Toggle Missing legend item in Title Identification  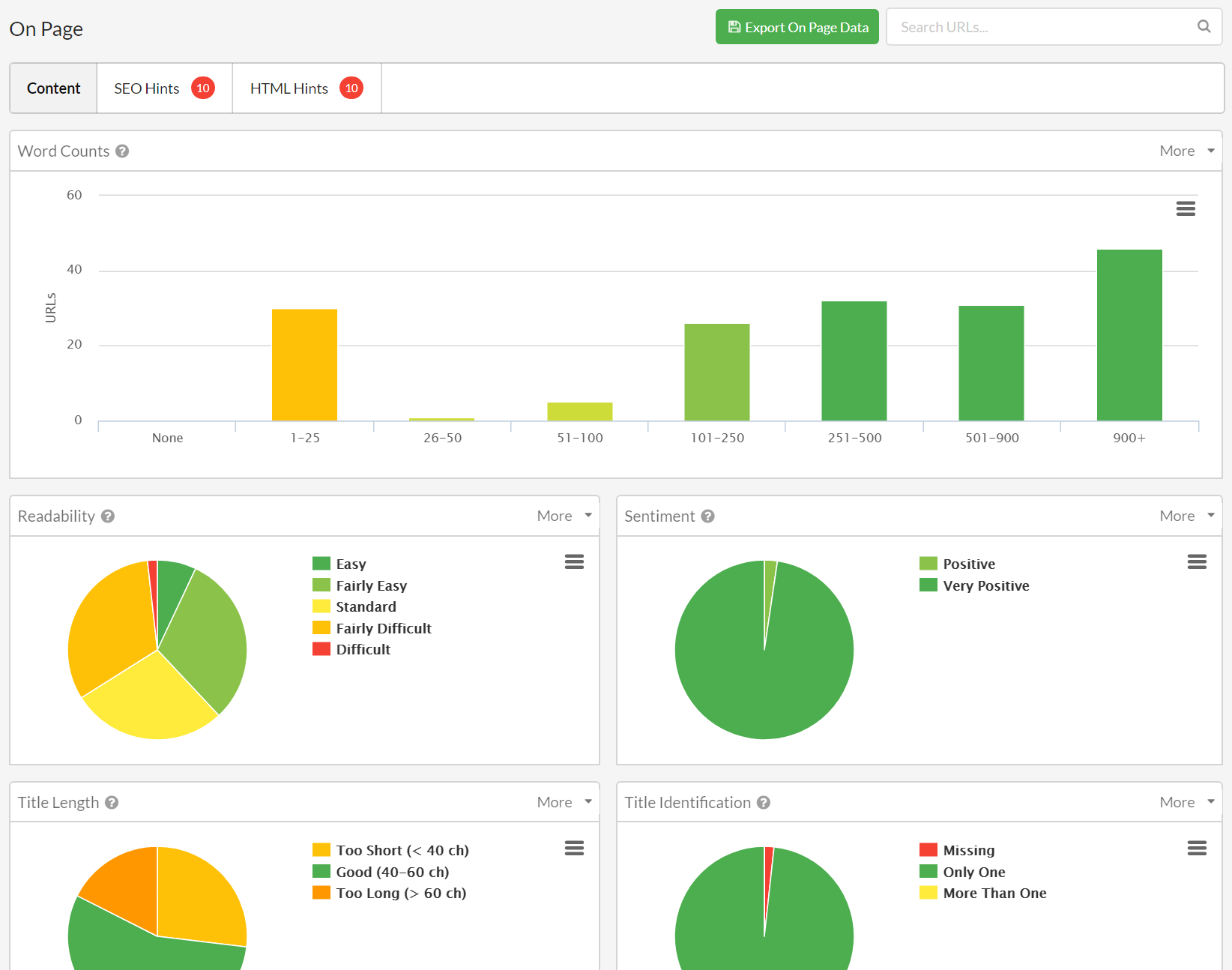[x=957, y=850]
